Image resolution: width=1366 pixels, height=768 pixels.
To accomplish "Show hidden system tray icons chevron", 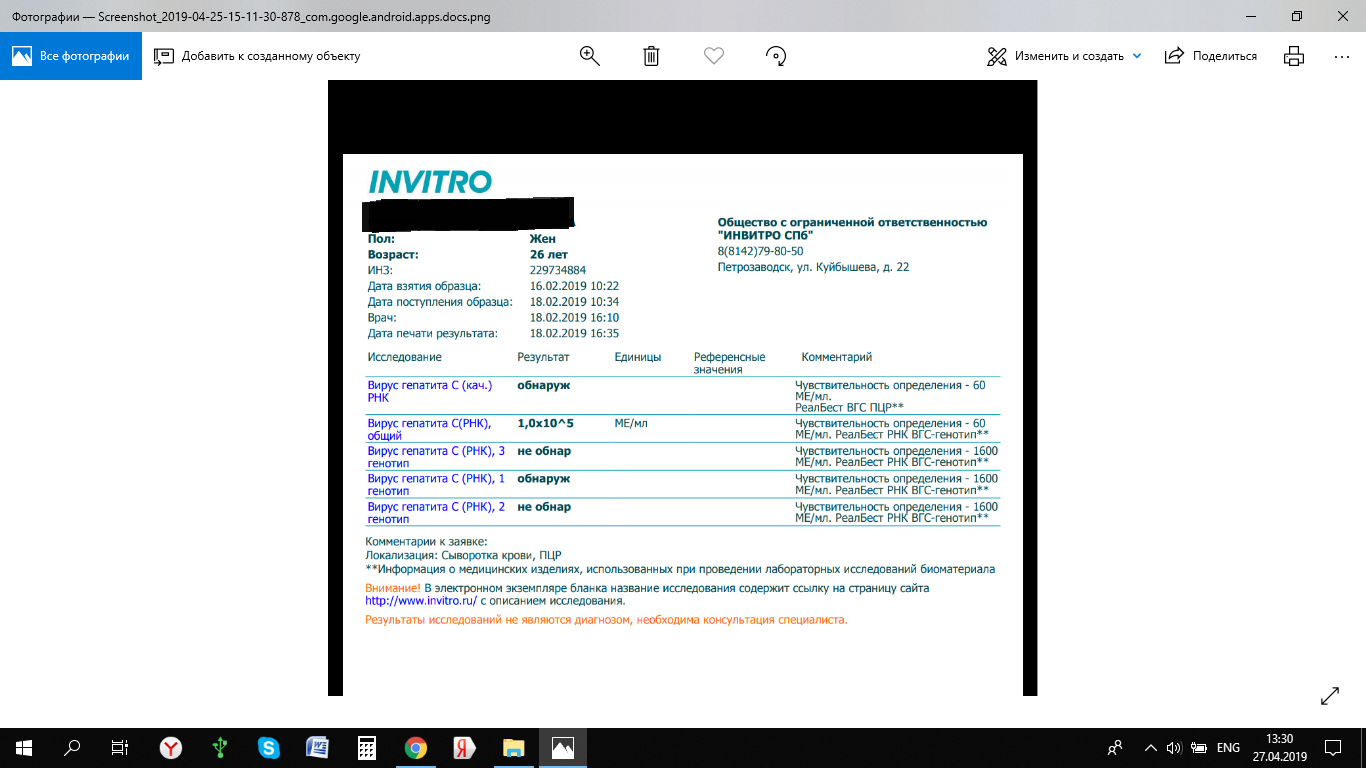I will coord(1151,747).
